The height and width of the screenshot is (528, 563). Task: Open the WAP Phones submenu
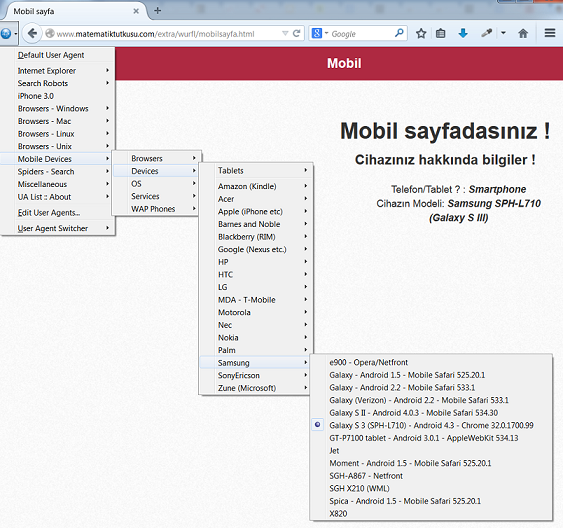[x=156, y=209]
